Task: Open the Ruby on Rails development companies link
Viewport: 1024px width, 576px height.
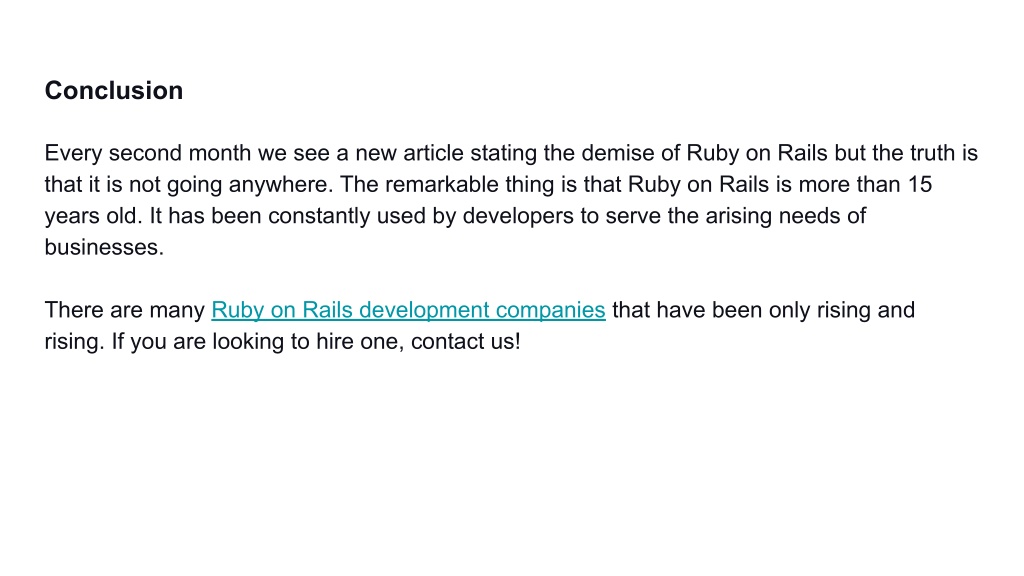Action: pyautogui.click(x=408, y=310)
